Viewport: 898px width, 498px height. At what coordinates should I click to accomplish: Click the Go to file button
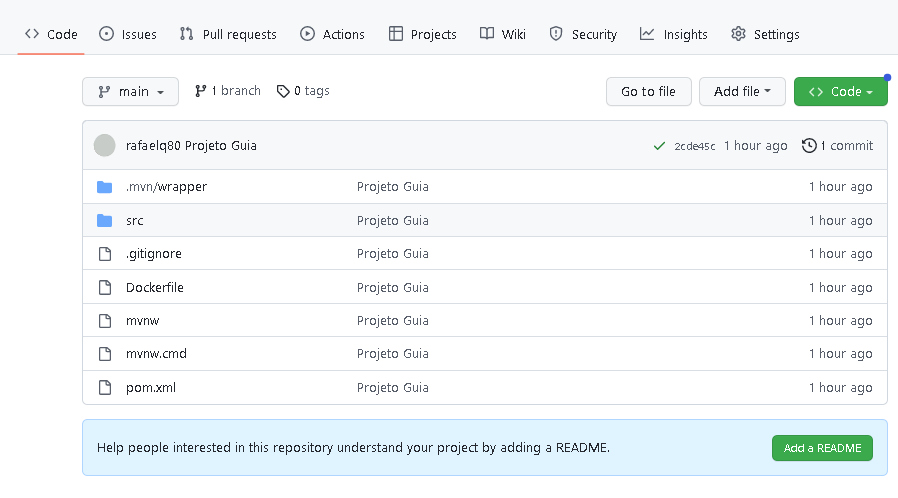(x=648, y=92)
